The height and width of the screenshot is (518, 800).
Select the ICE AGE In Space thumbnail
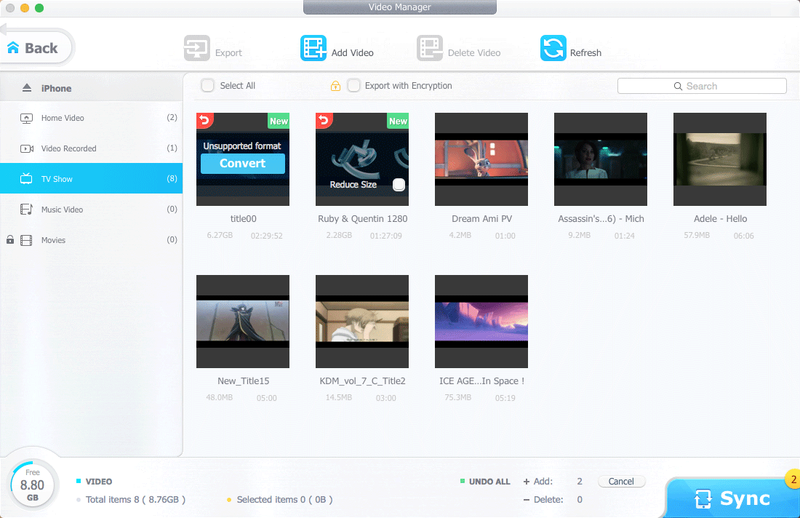click(481, 322)
